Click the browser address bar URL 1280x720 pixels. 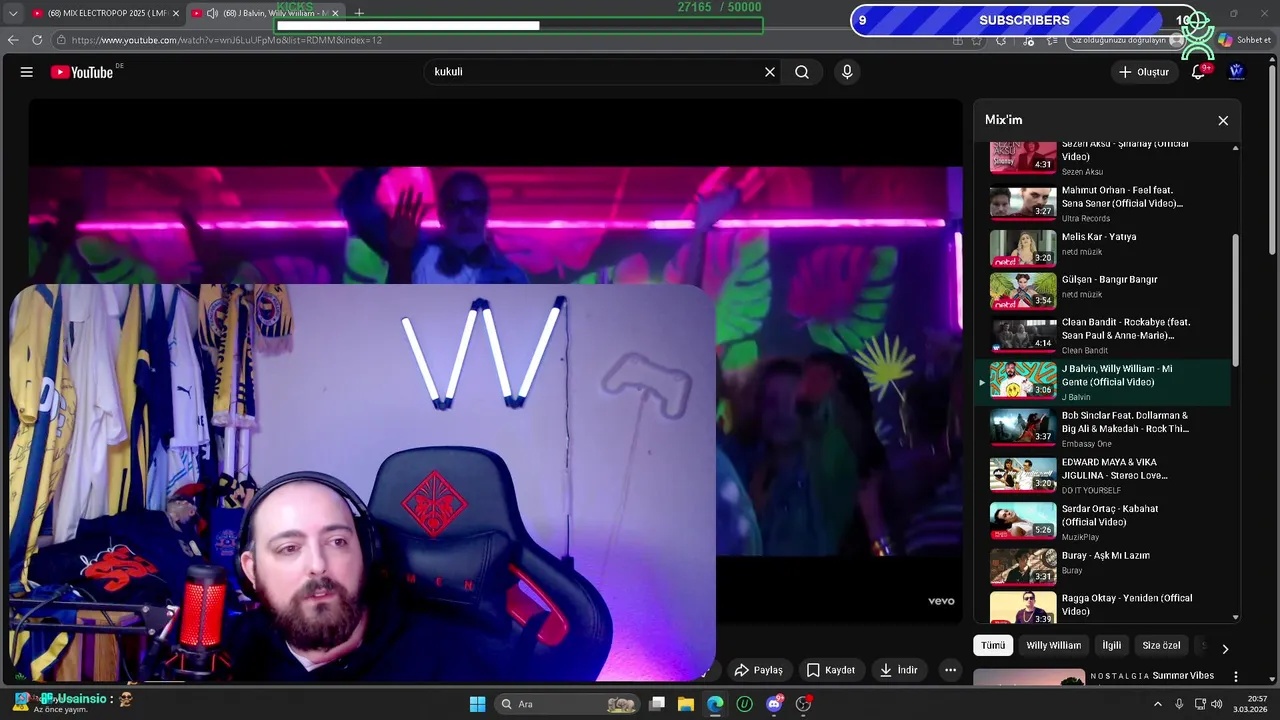tap(227, 40)
